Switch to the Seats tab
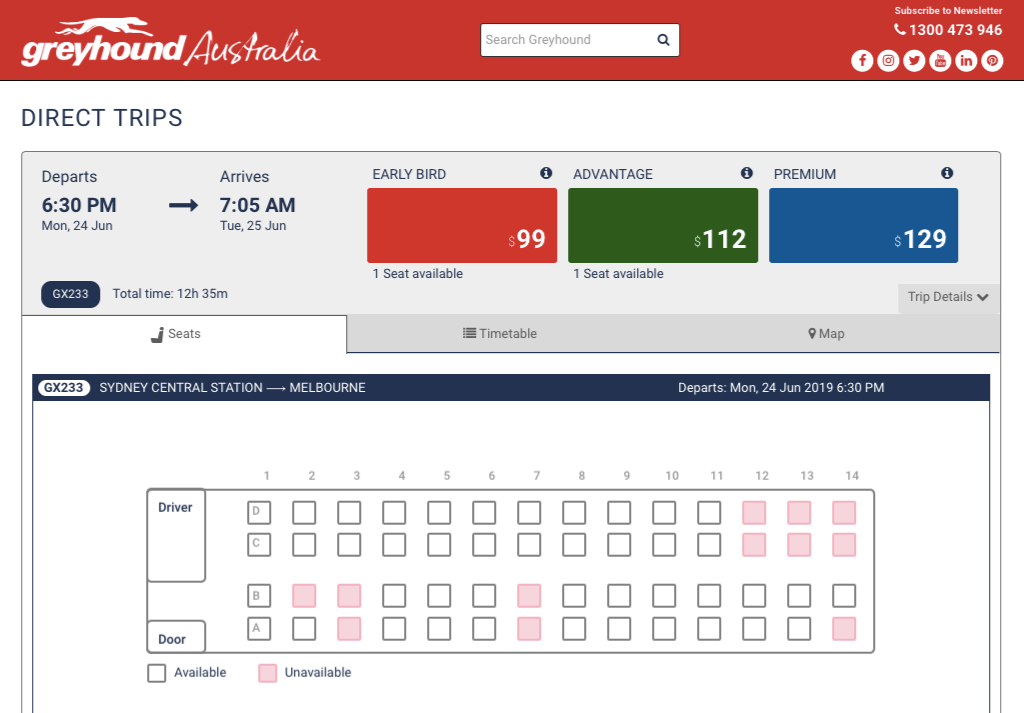Screen dimensions: 1024x713 pyautogui.click(x=184, y=334)
